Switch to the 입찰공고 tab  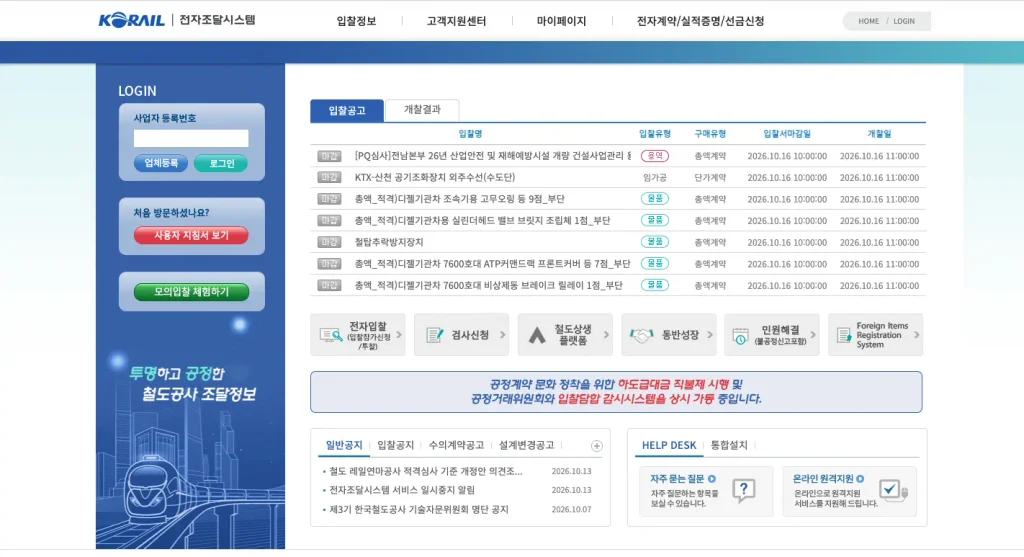pos(347,110)
